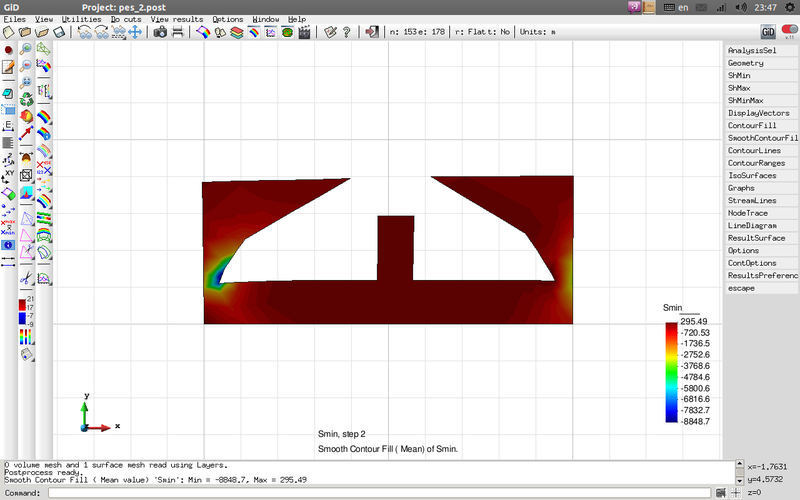Viewport: 800px width, 500px height.
Task: Click the floppy disk save icon
Action: click(x=59, y=32)
